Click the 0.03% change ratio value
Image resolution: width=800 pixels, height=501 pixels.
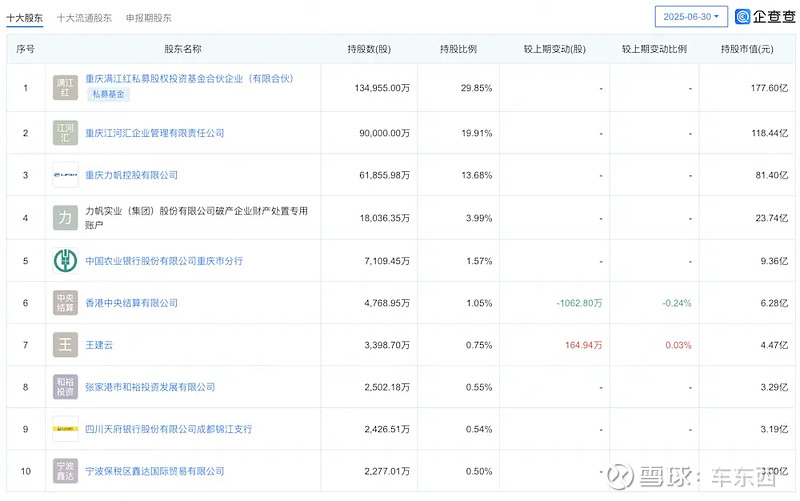tap(679, 345)
